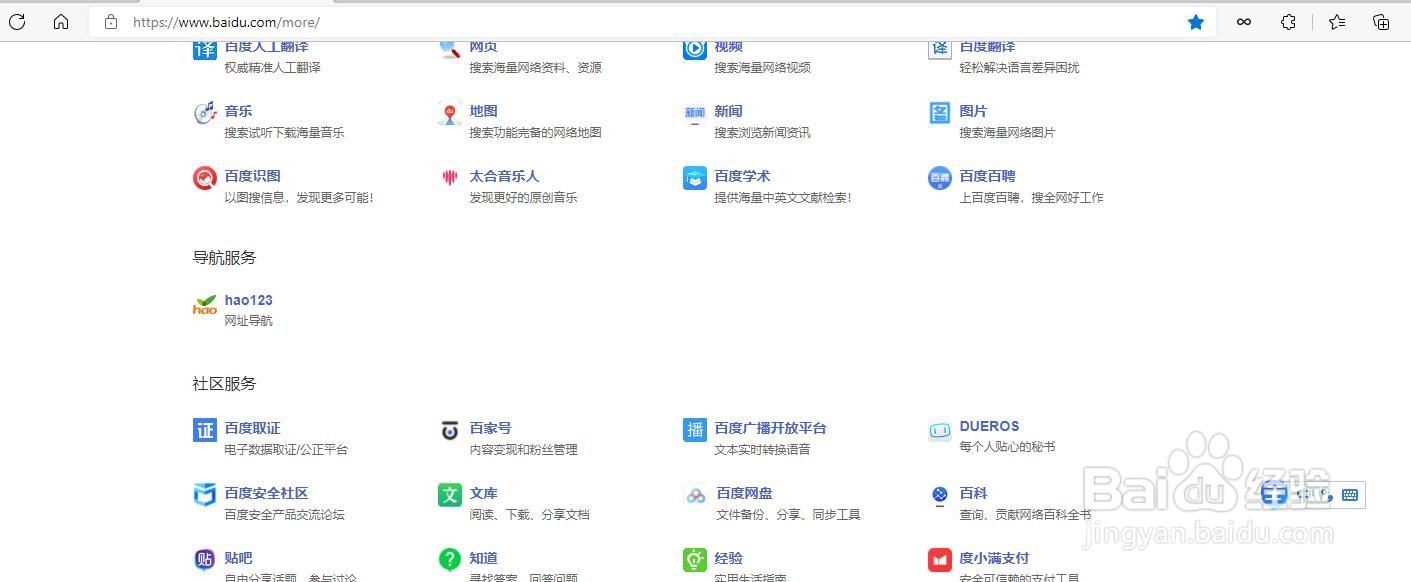Viewport: 1411px width, 582px height.
Task: Open the Favorites list icon
Action: 1337,22
